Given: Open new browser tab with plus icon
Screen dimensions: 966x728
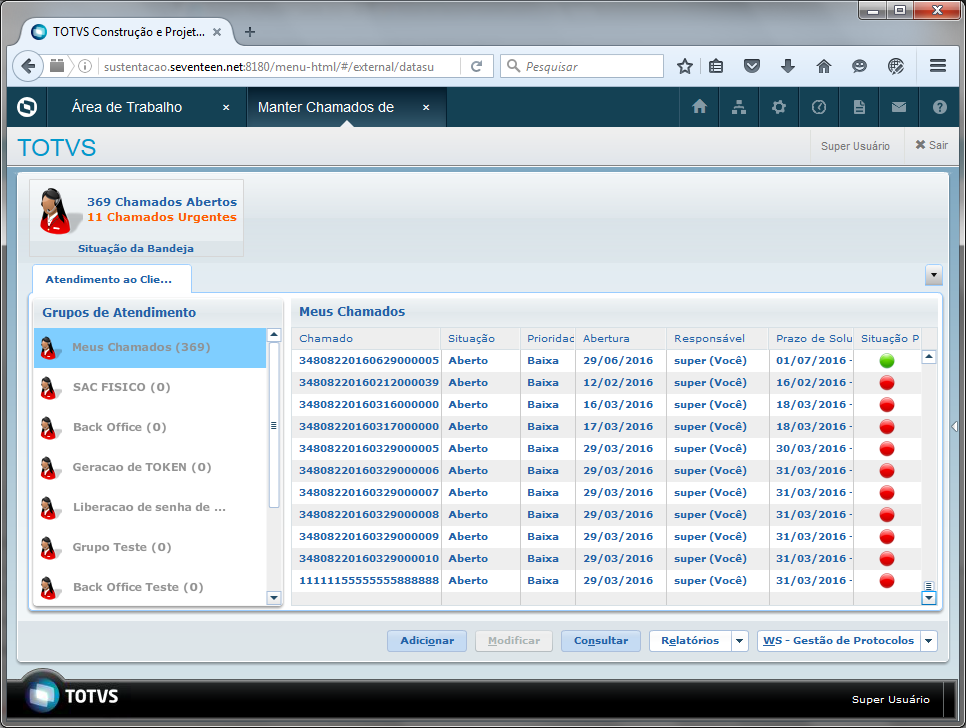Looking at the screenshot, I should [x=250, y=32].
